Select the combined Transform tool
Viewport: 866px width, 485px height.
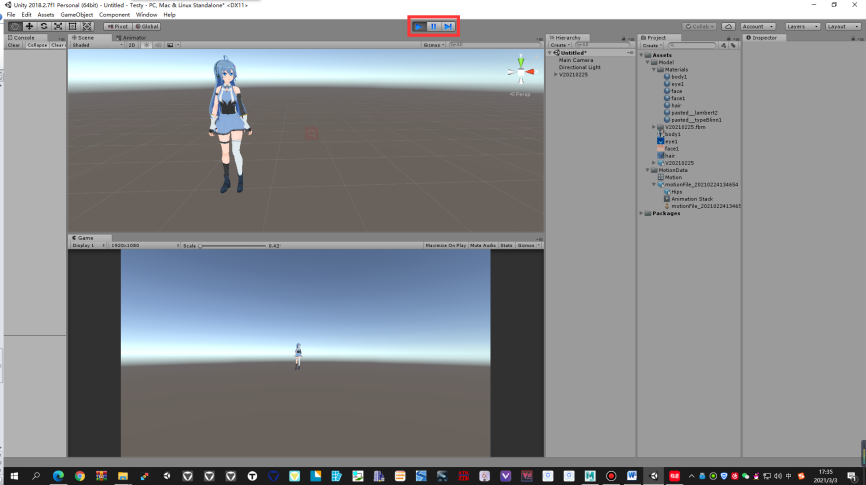pyautogui.click(x=87, y=27)
